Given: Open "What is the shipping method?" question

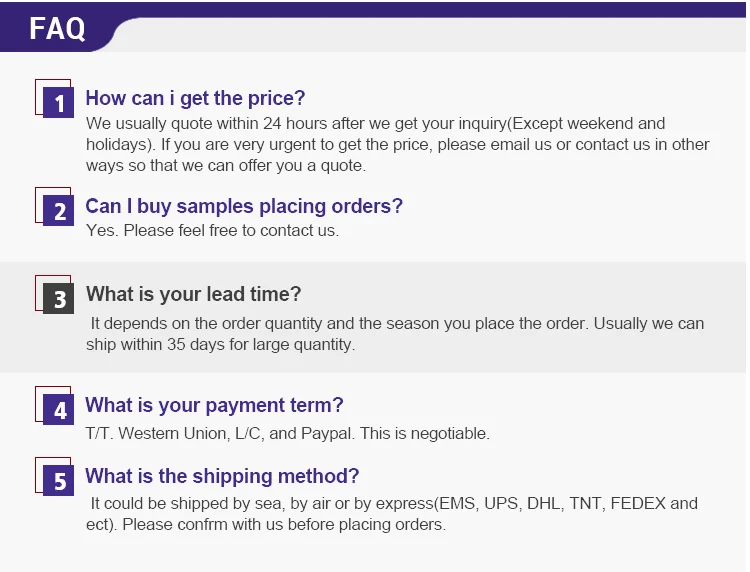Looking at the screenshot, I should [222, 476].
